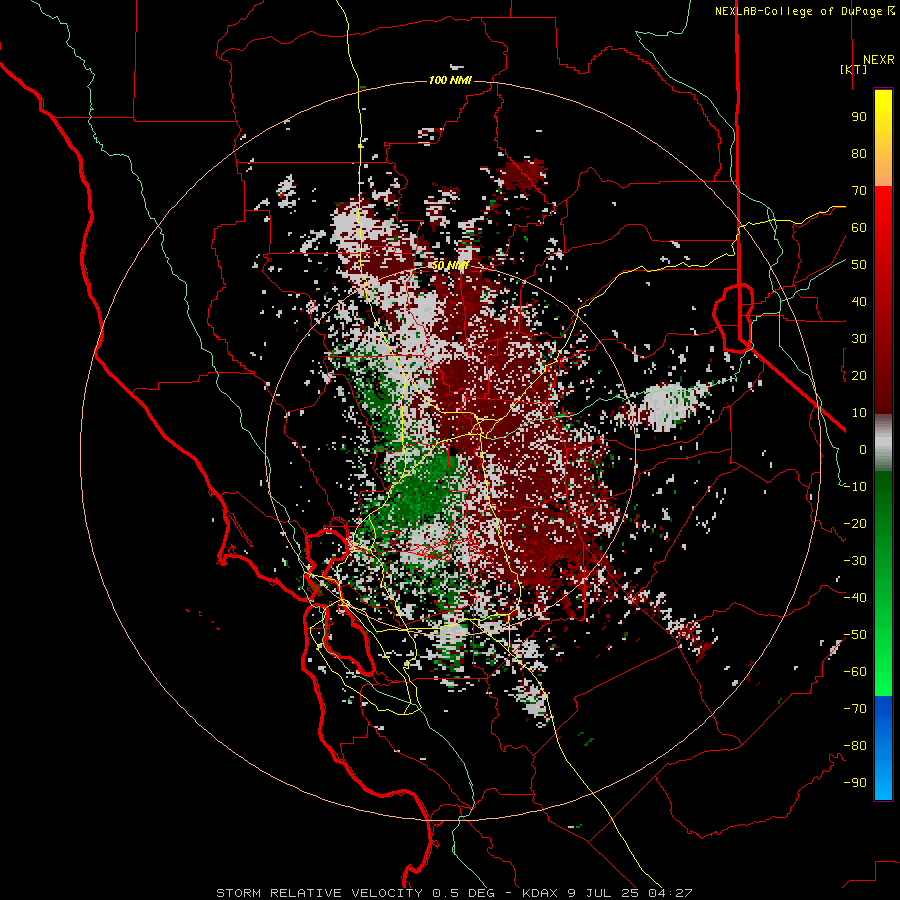900x900 pixels.
Task: Click the KDAX 9 JUL 25 04:27 timestamp
Action: (607, 893)
